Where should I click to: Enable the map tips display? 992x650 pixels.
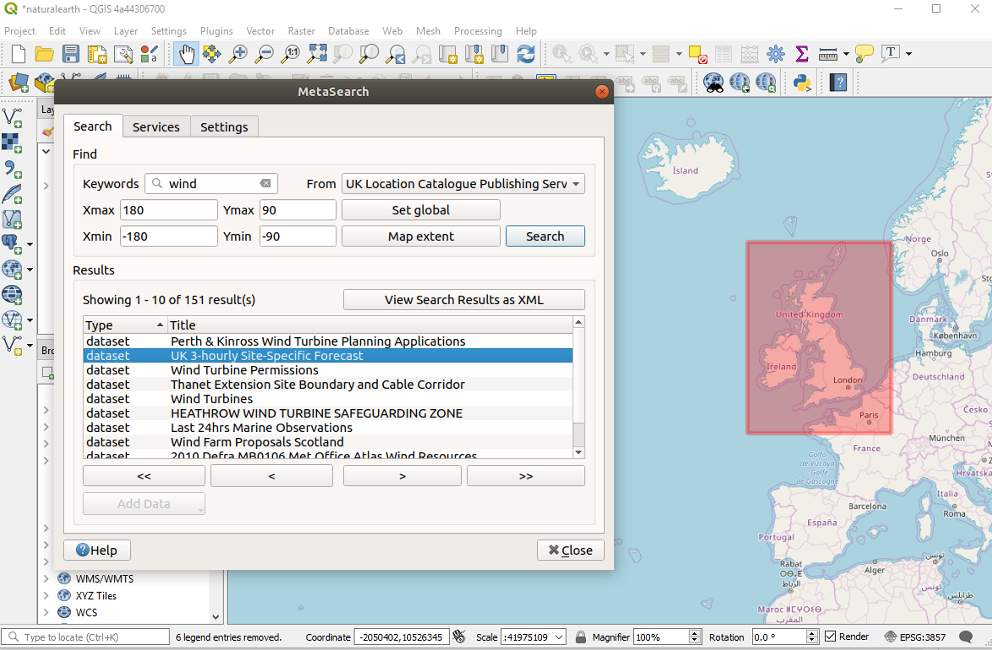coord(863,55)
